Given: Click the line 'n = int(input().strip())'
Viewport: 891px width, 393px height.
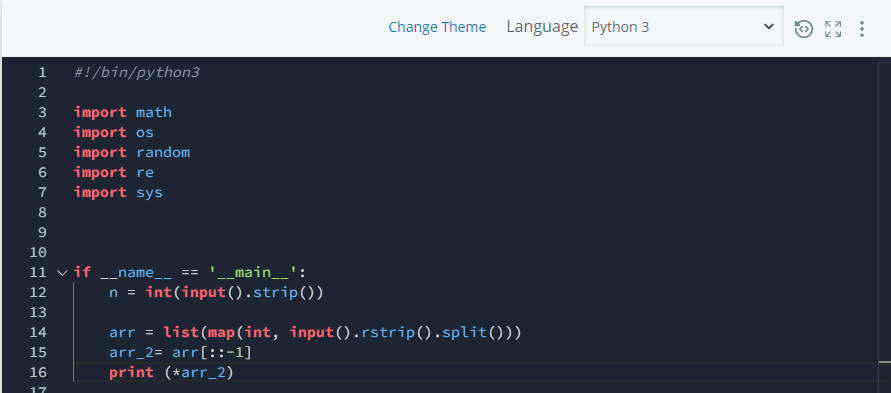Looking at the screenshot, I should [x=216, y=292].
